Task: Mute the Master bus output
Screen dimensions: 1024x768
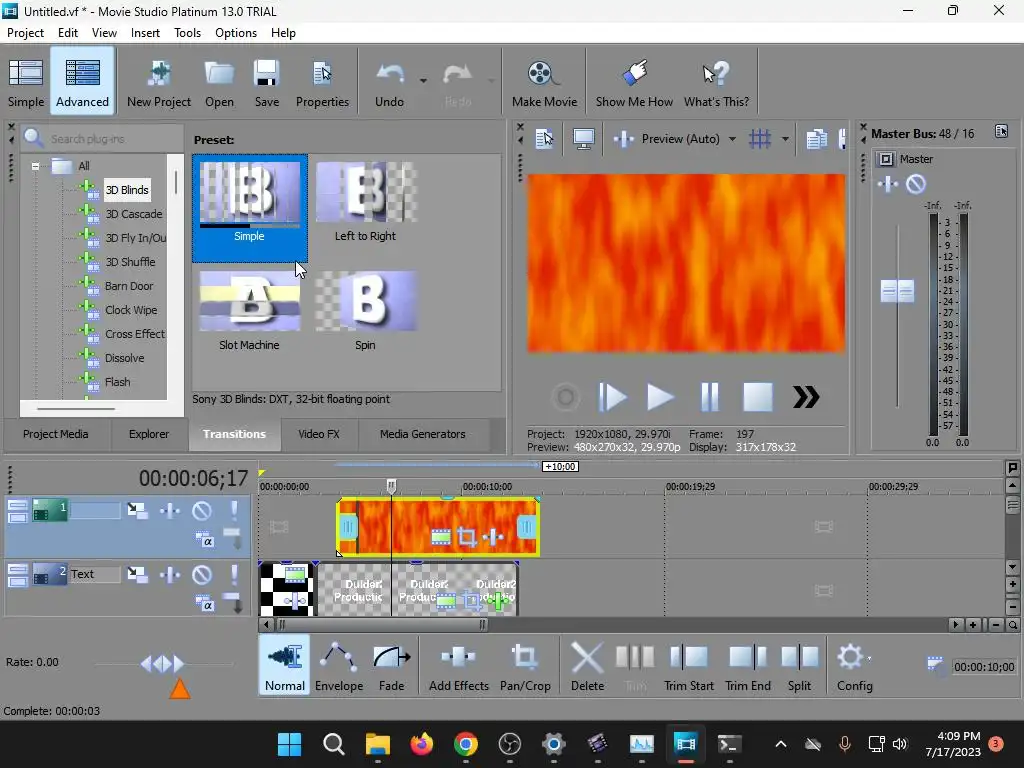Action: [916, 184]
